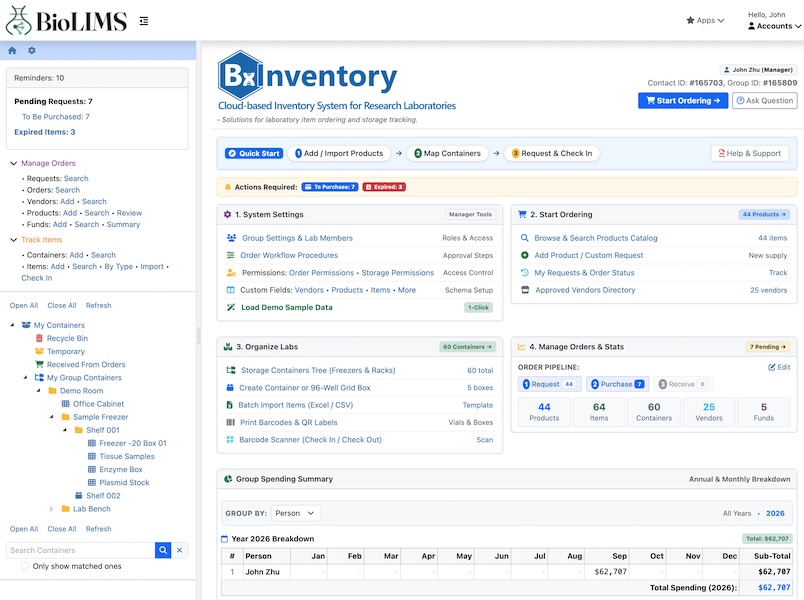Click My Requests history clock icon

pyautogui.click(x=525, y=273)
